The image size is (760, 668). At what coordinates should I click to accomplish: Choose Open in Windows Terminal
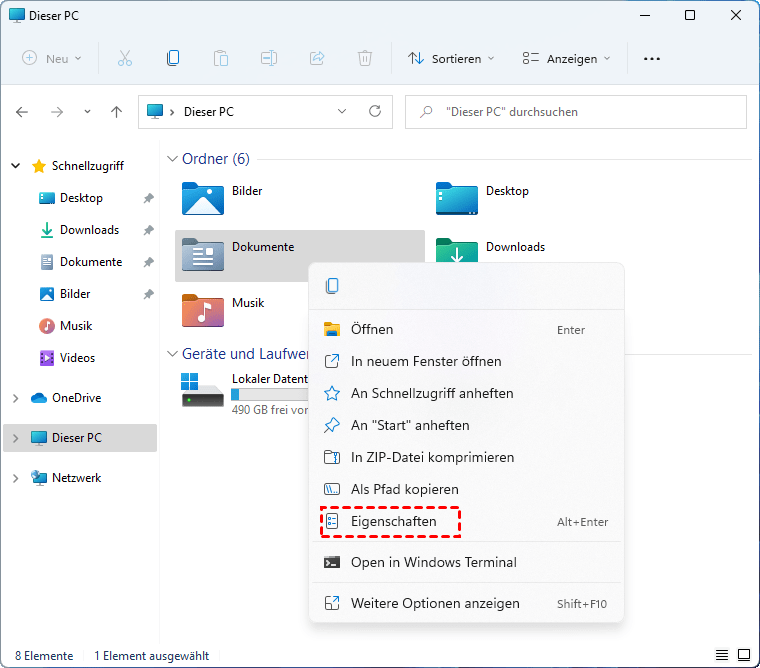tap(466, 562)
